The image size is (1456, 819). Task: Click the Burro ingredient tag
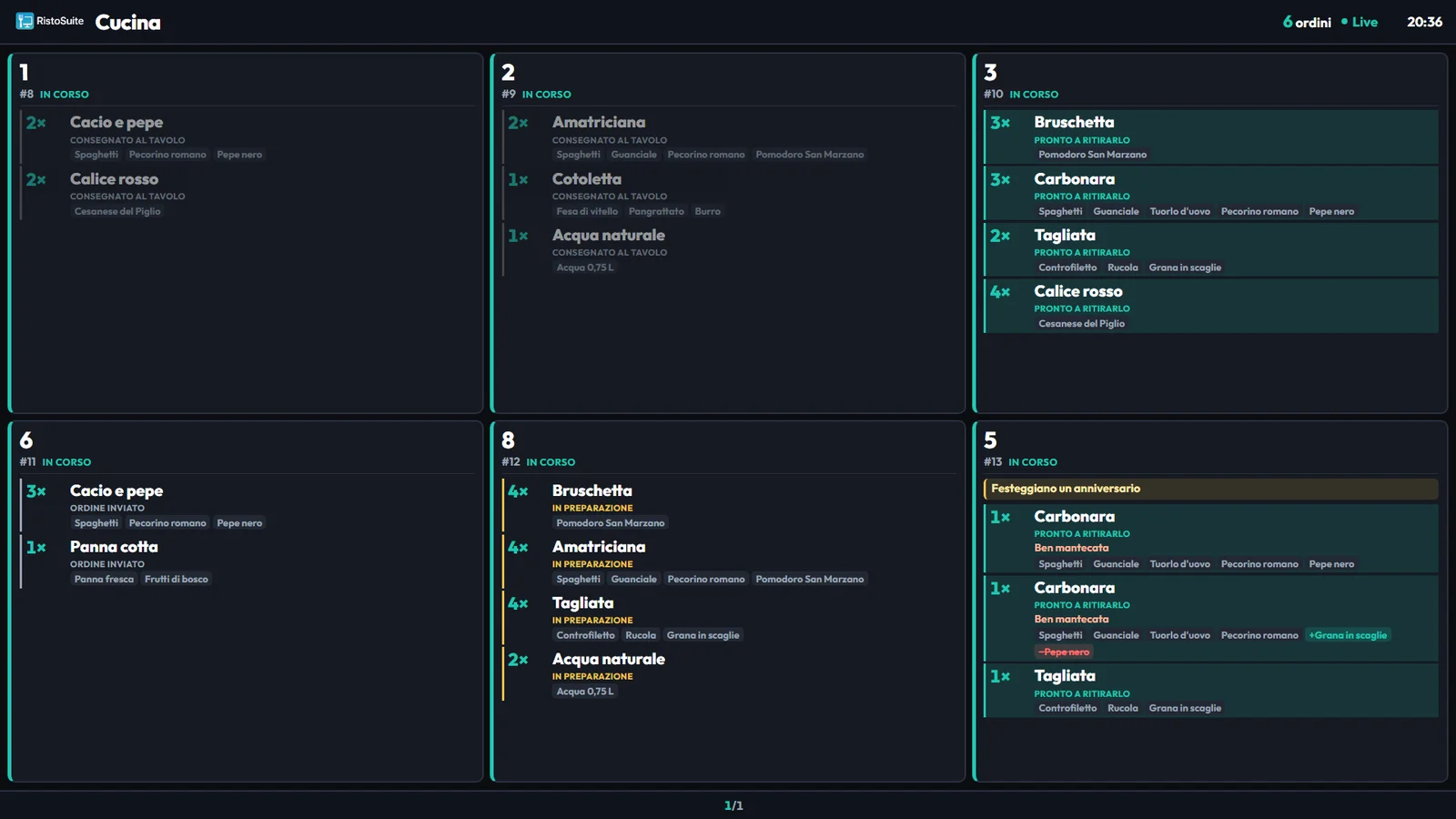tap(707, 211)
